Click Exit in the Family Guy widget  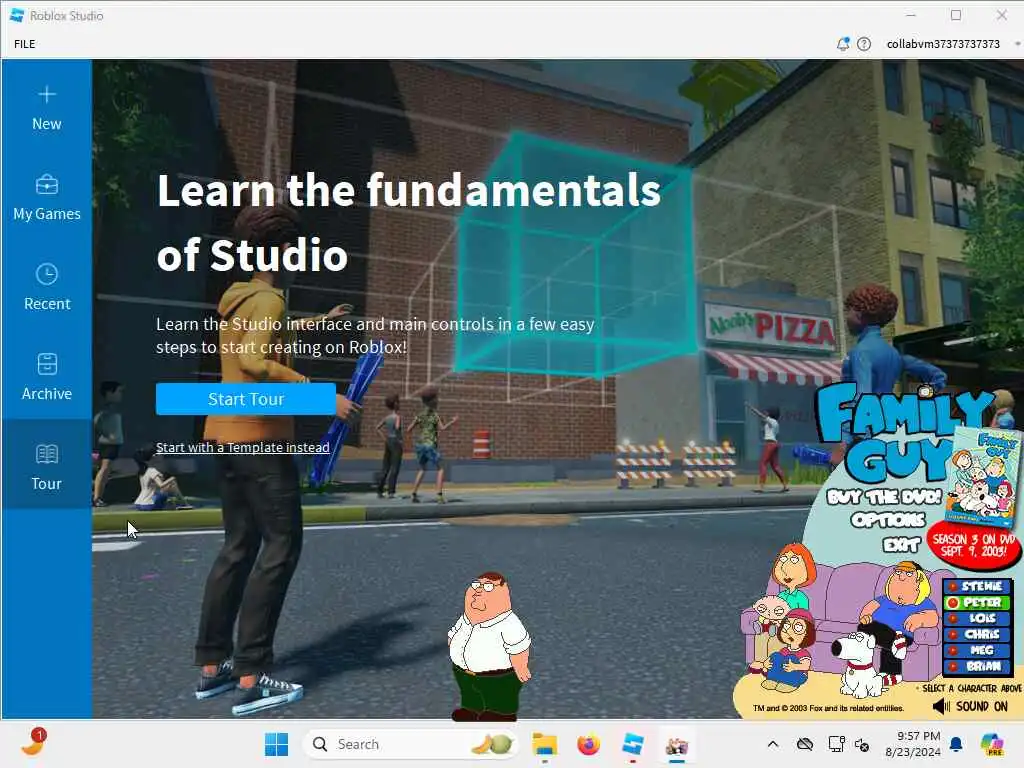click(x=901, y=544)
